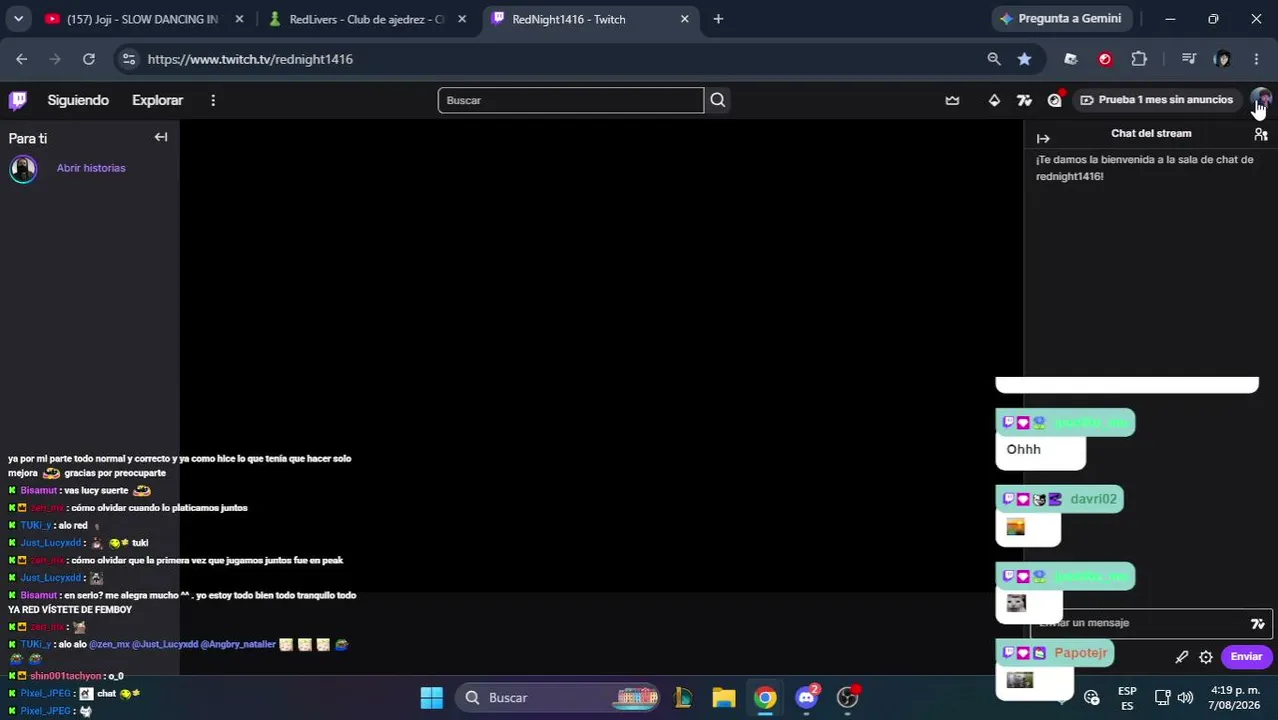Open a new browser tab
The width and height of the screenshot is (1278, 720).
point(718,19)
